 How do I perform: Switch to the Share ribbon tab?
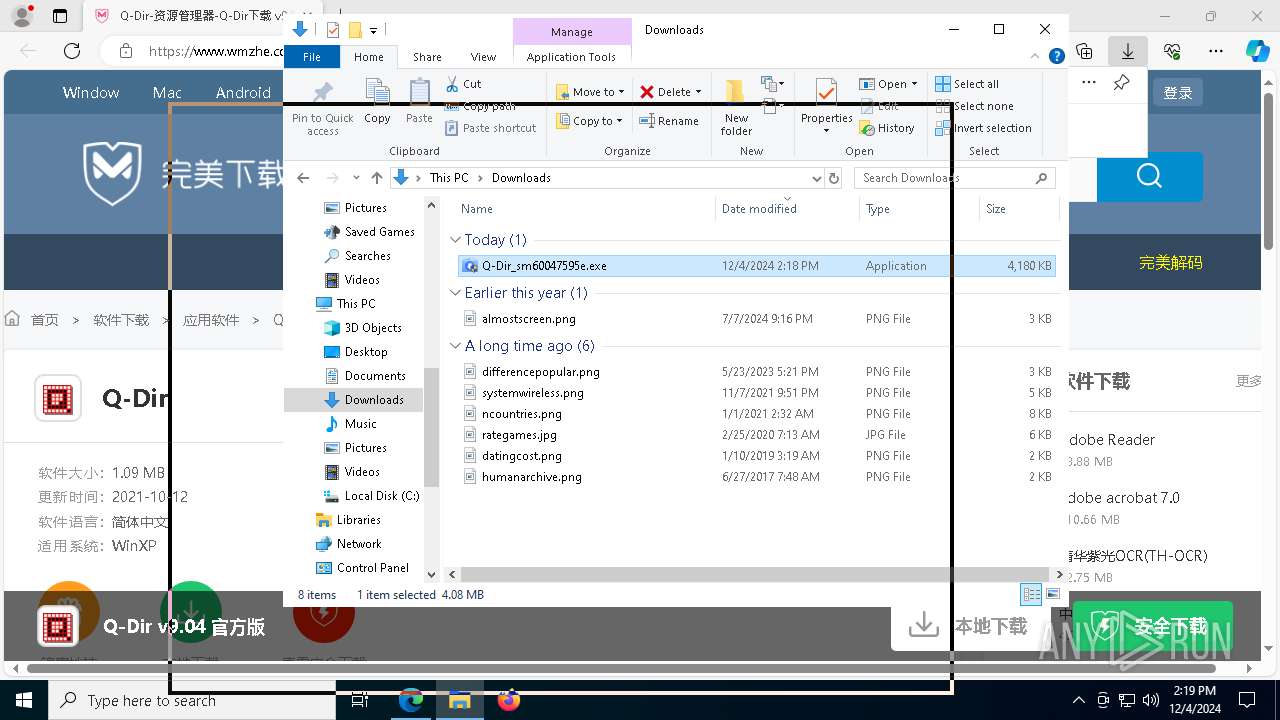pos(427,57)
